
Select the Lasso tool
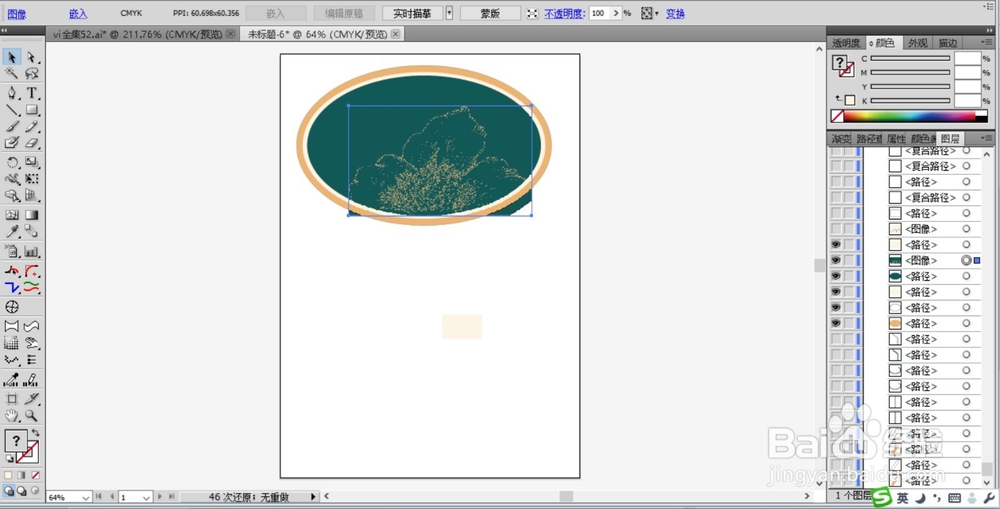(31, 73)
